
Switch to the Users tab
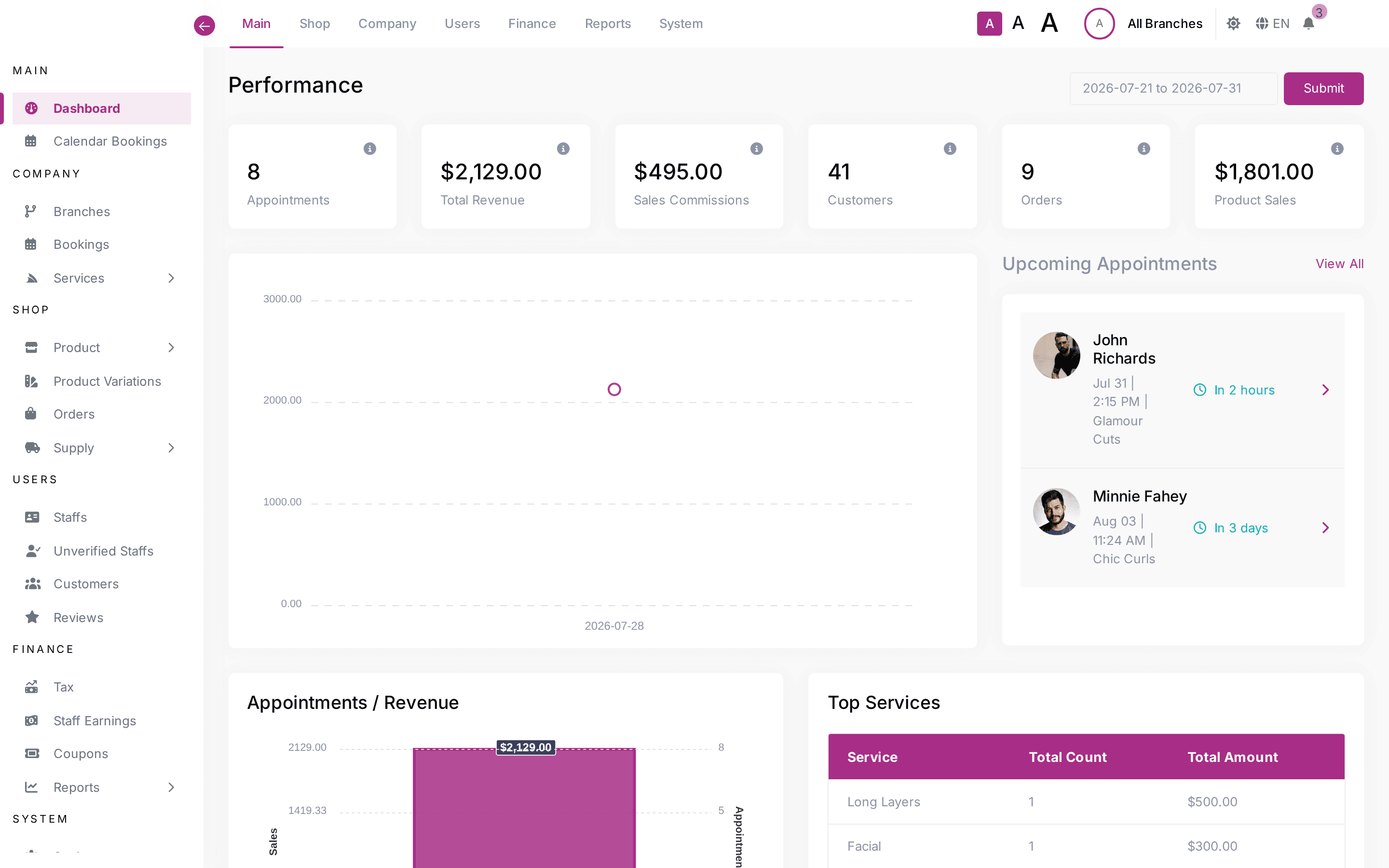tap(462, 24)
